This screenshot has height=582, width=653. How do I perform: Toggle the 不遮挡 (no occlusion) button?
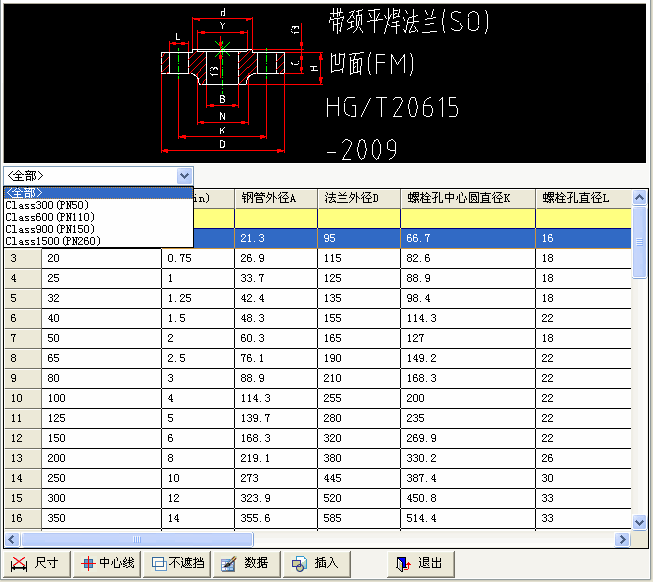pyautogui.click(x=177, y=564)
